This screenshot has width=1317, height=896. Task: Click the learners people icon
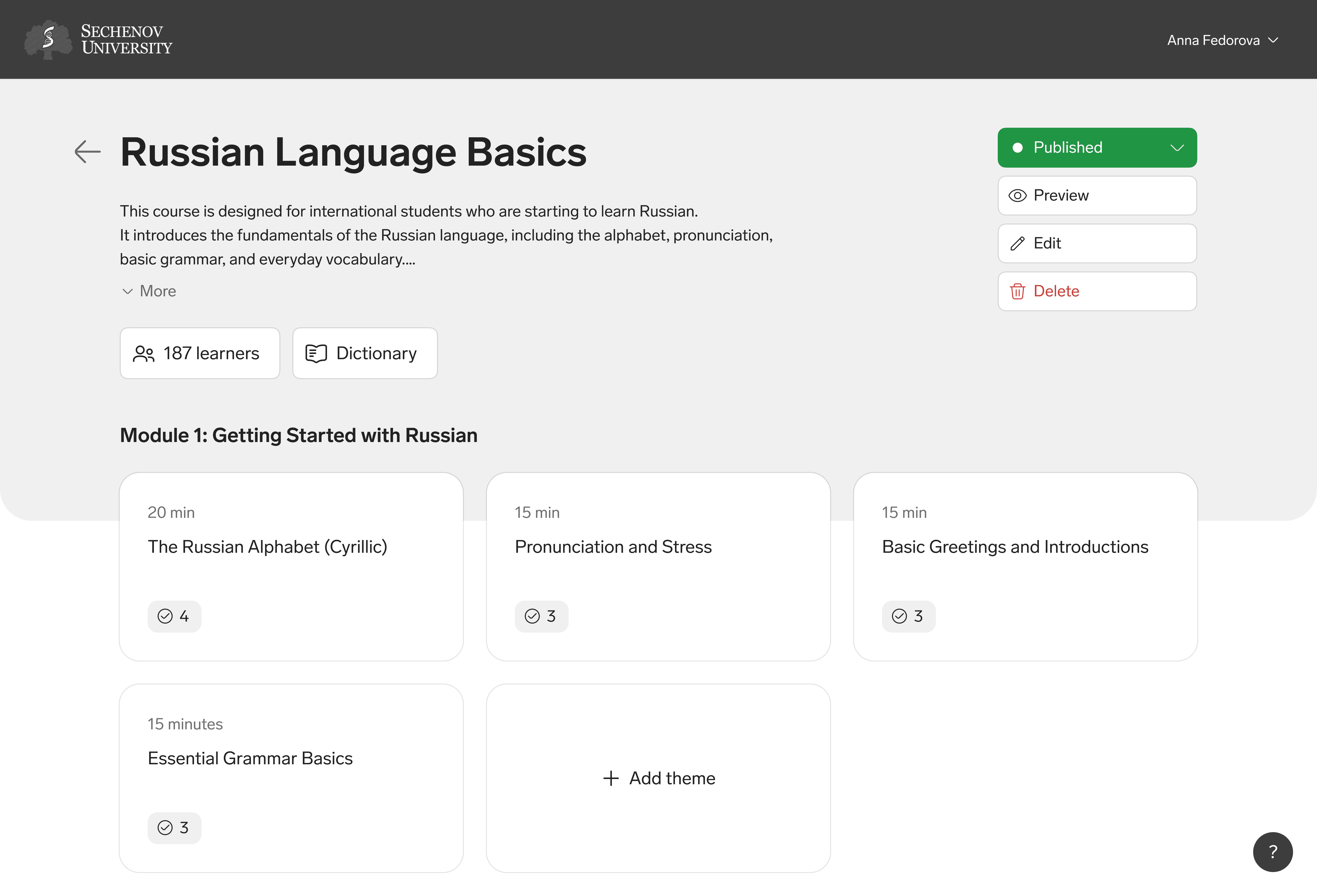[143, 354]
